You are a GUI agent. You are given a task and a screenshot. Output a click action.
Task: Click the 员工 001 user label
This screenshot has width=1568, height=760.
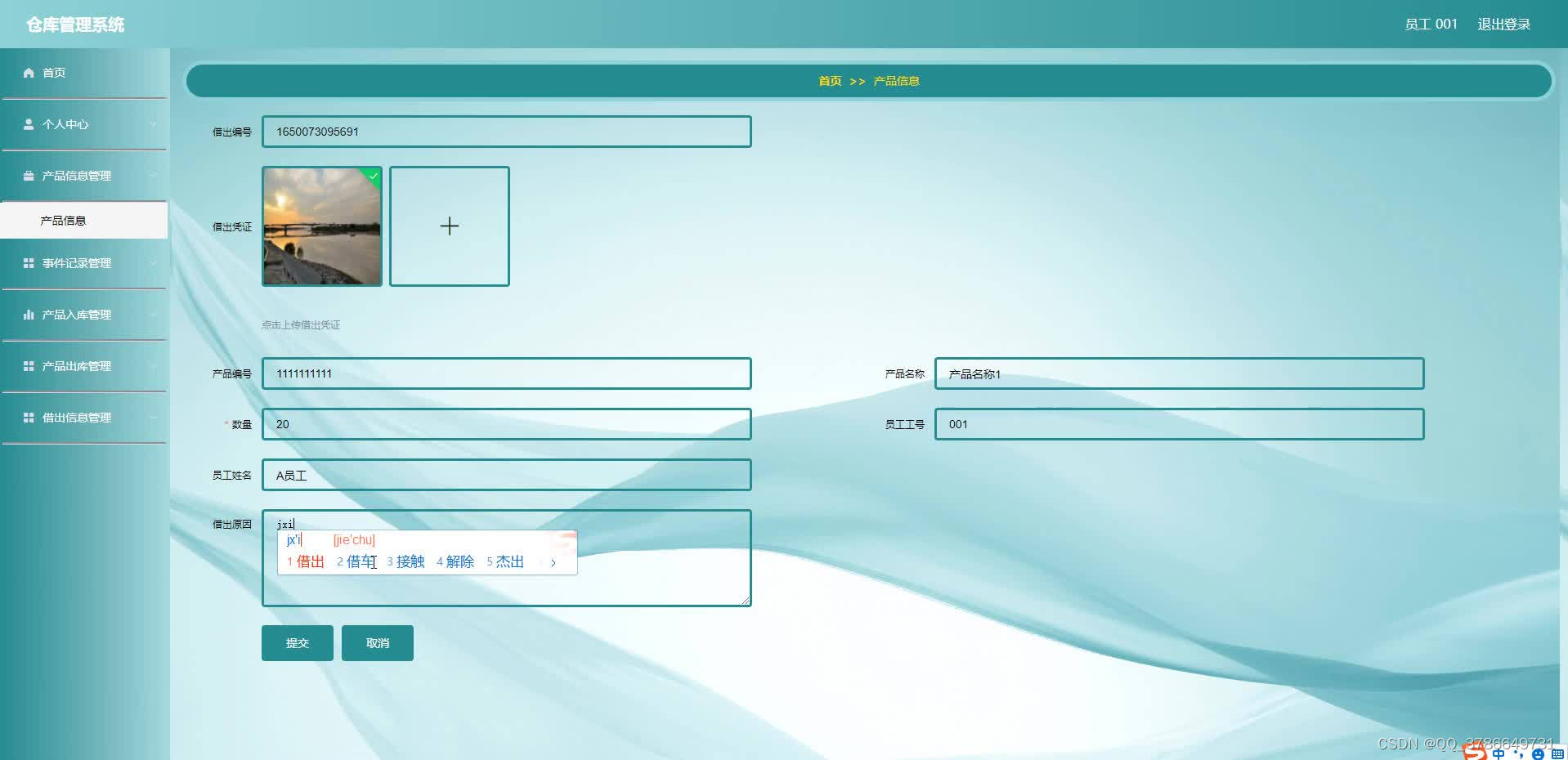pyautogui.click(x=1431, y=25)
